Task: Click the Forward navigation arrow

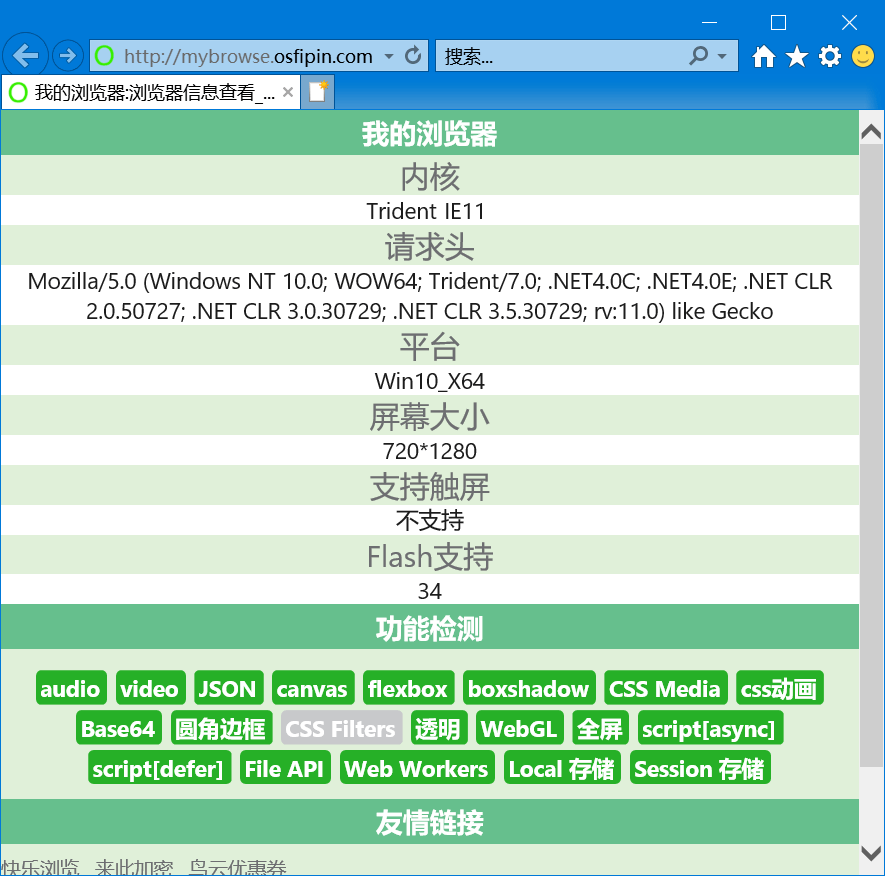Action: point(67,56)
